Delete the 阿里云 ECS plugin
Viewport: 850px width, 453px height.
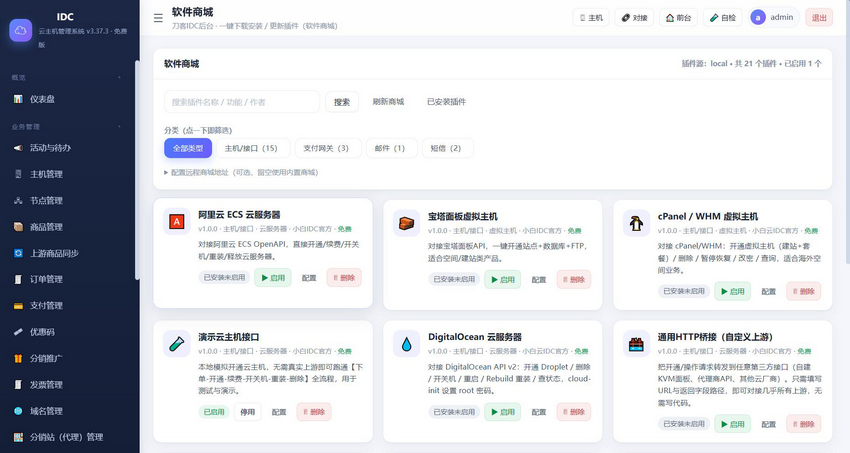pyautogui.click(x=344, y=277)
